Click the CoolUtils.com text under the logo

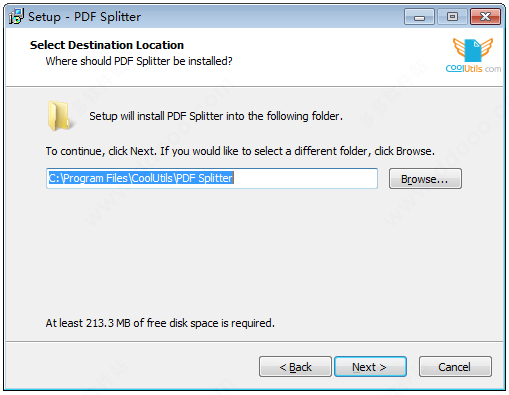coord(473,69)
